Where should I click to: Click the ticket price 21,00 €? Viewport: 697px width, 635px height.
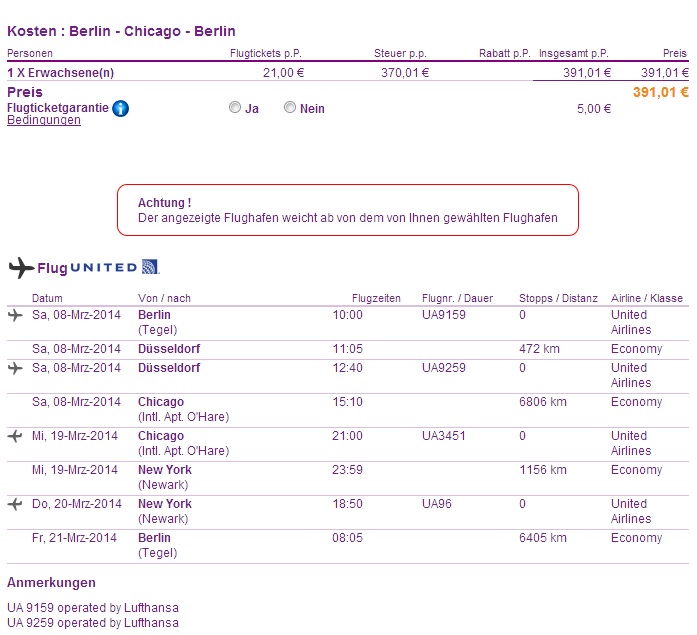tap(283, 73)
